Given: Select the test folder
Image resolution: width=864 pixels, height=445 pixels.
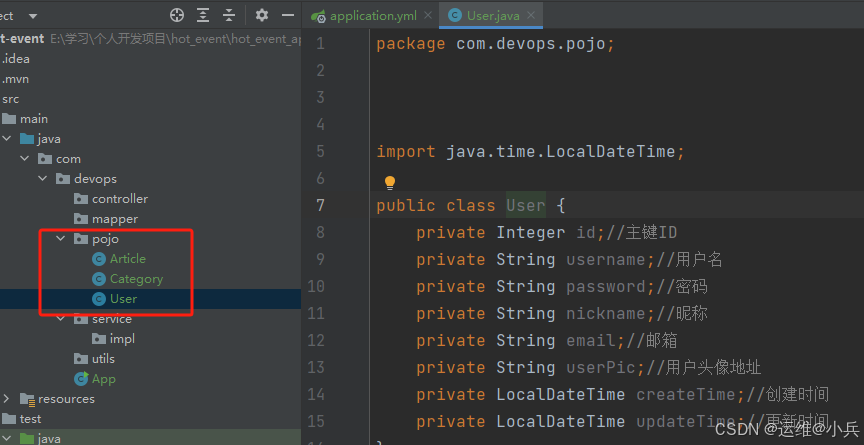Looking at the screenshot, I should 30,419.
